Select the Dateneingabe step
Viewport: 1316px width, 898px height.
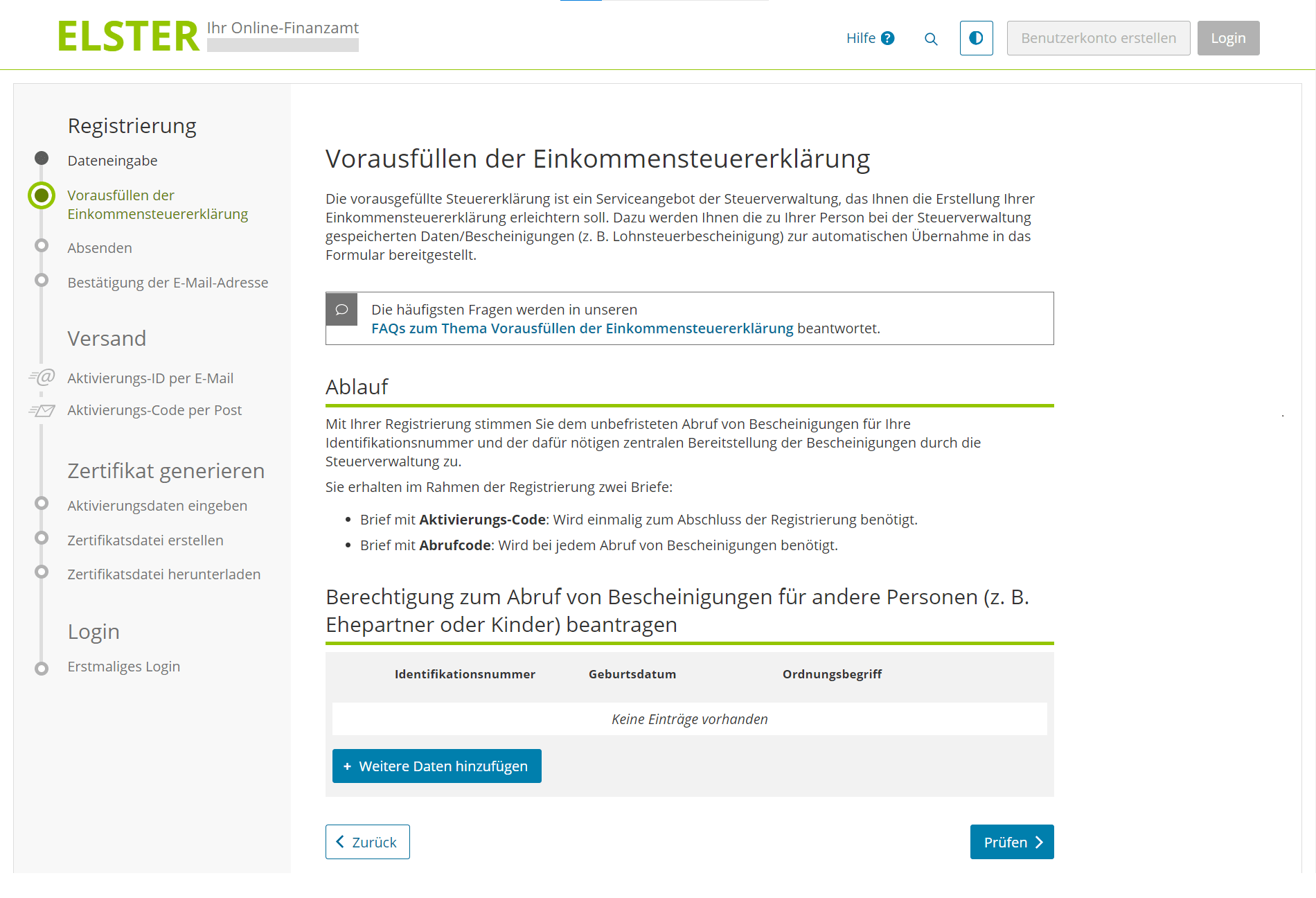[x=112, y=161]
